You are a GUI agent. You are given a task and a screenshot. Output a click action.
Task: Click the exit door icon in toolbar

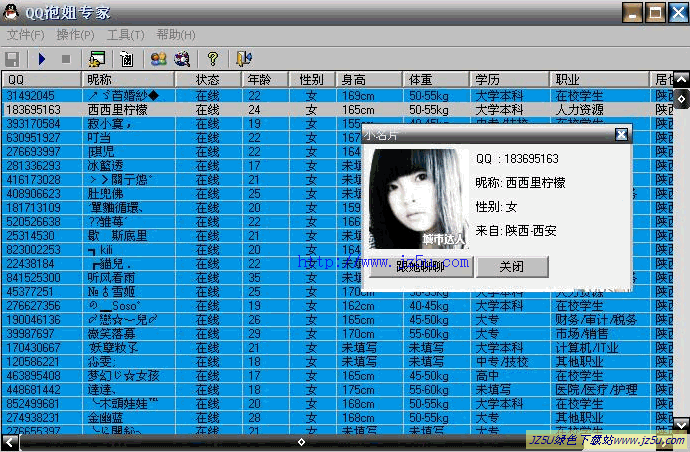coord(244,59)
